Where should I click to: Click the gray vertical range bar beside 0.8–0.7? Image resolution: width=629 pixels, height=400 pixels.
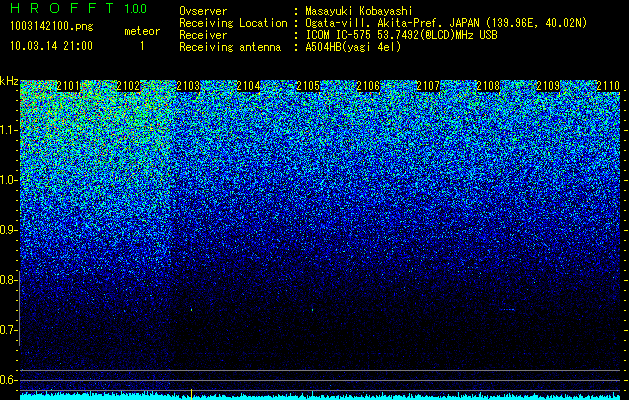(x=19, y=308)
